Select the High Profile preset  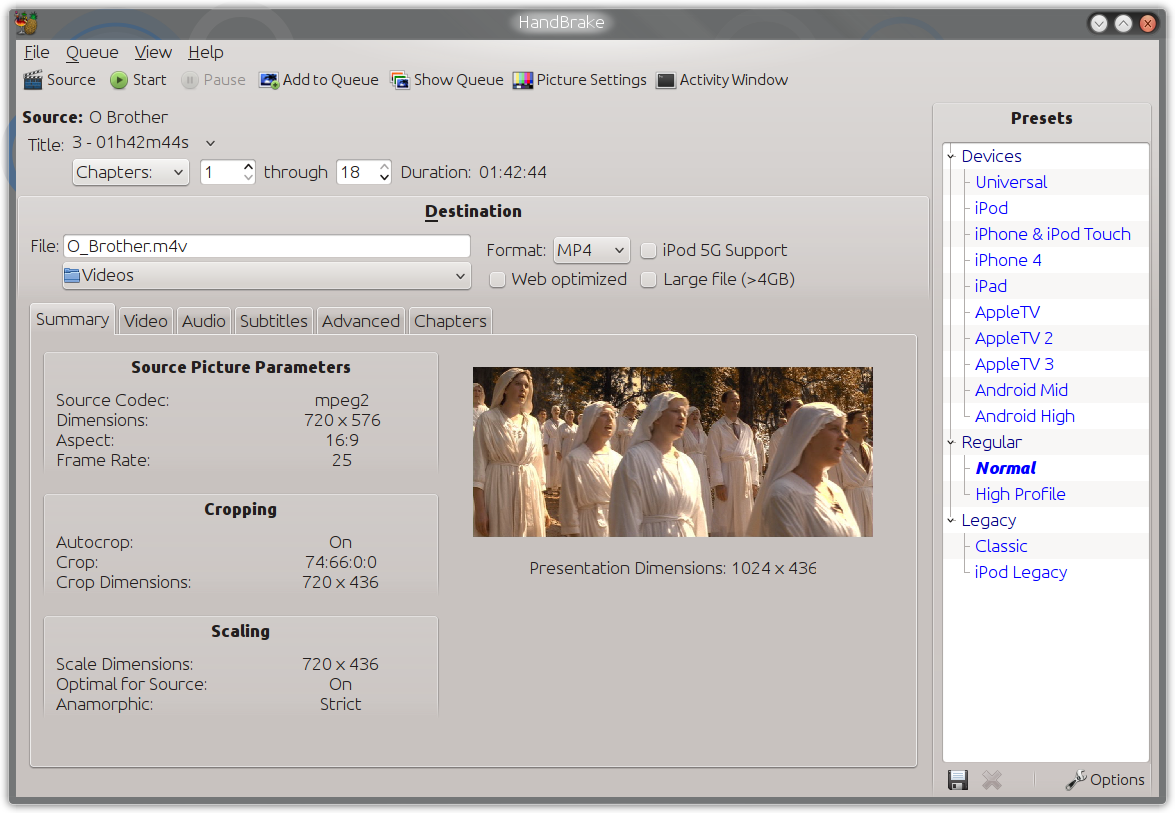point(1020,495)
